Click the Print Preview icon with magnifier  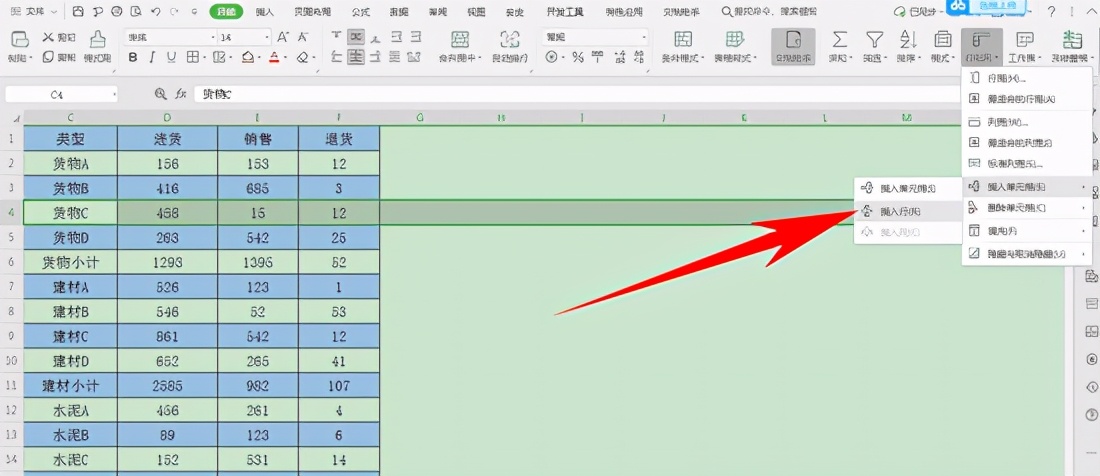tap(135, 12)
